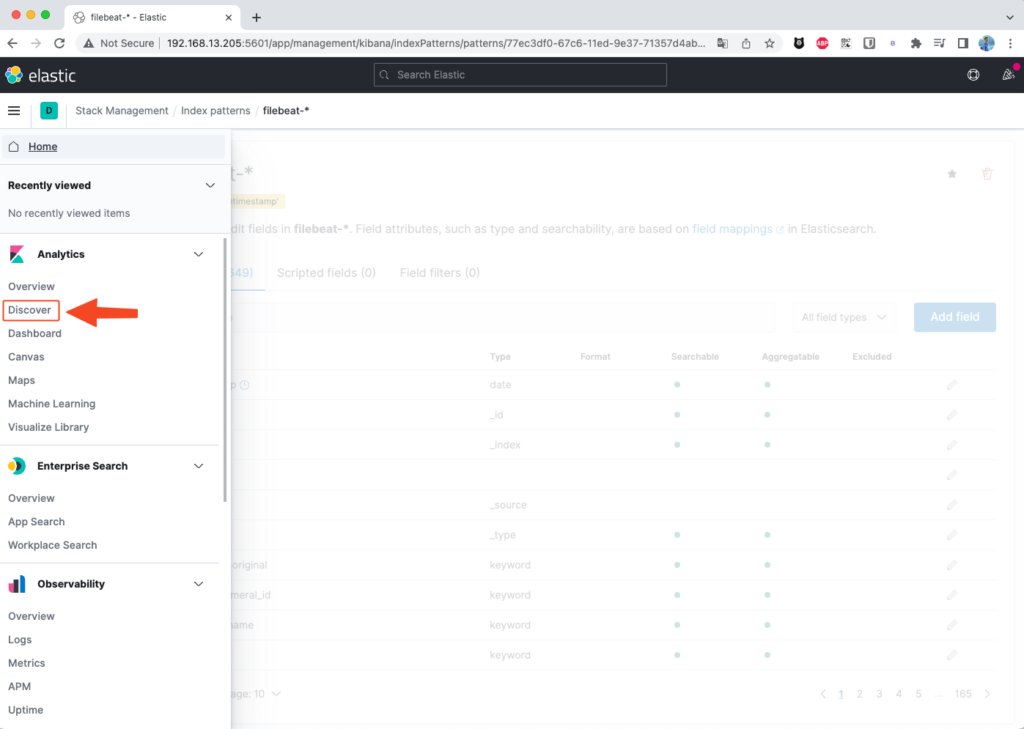Screen dimensions: 1024x729
Task: Collapse the Enterprise Search section chevron
Action: (199, 466)
